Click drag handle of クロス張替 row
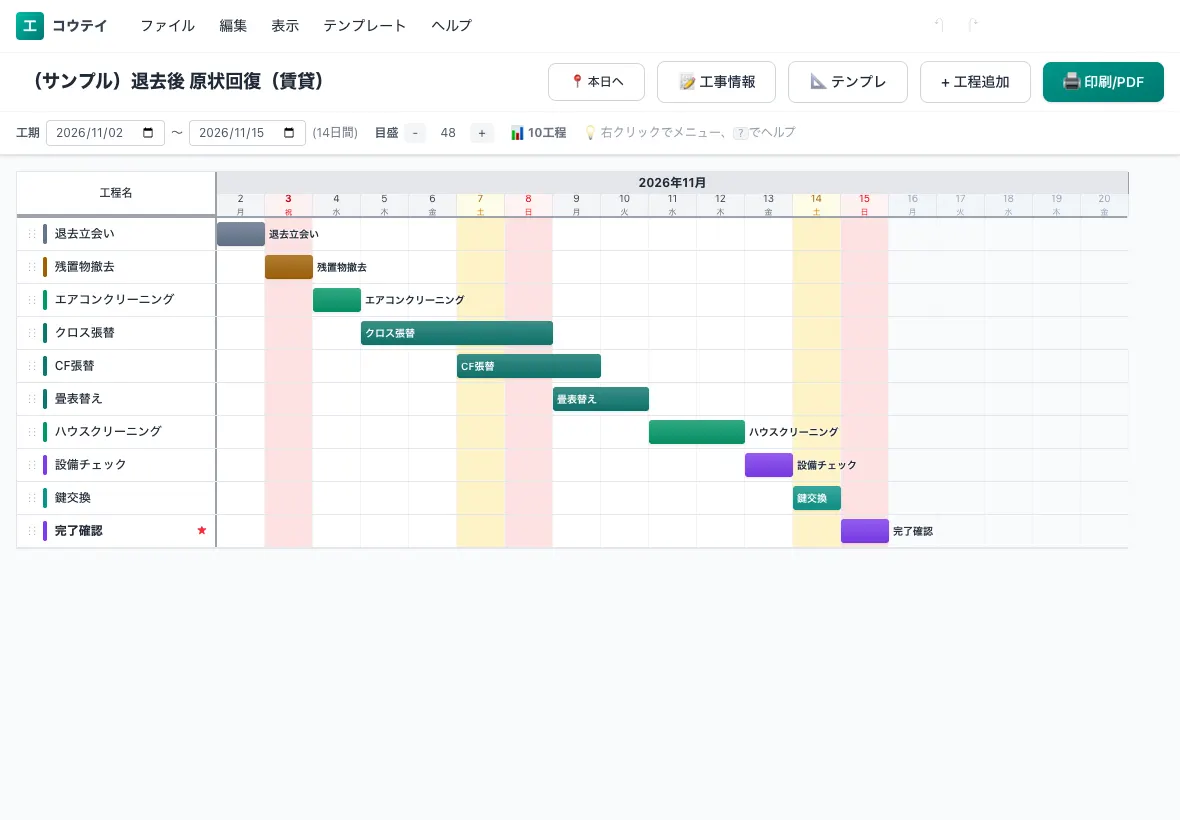The height and width of the screenshot is (820, 1180). [x=32, y=333]
